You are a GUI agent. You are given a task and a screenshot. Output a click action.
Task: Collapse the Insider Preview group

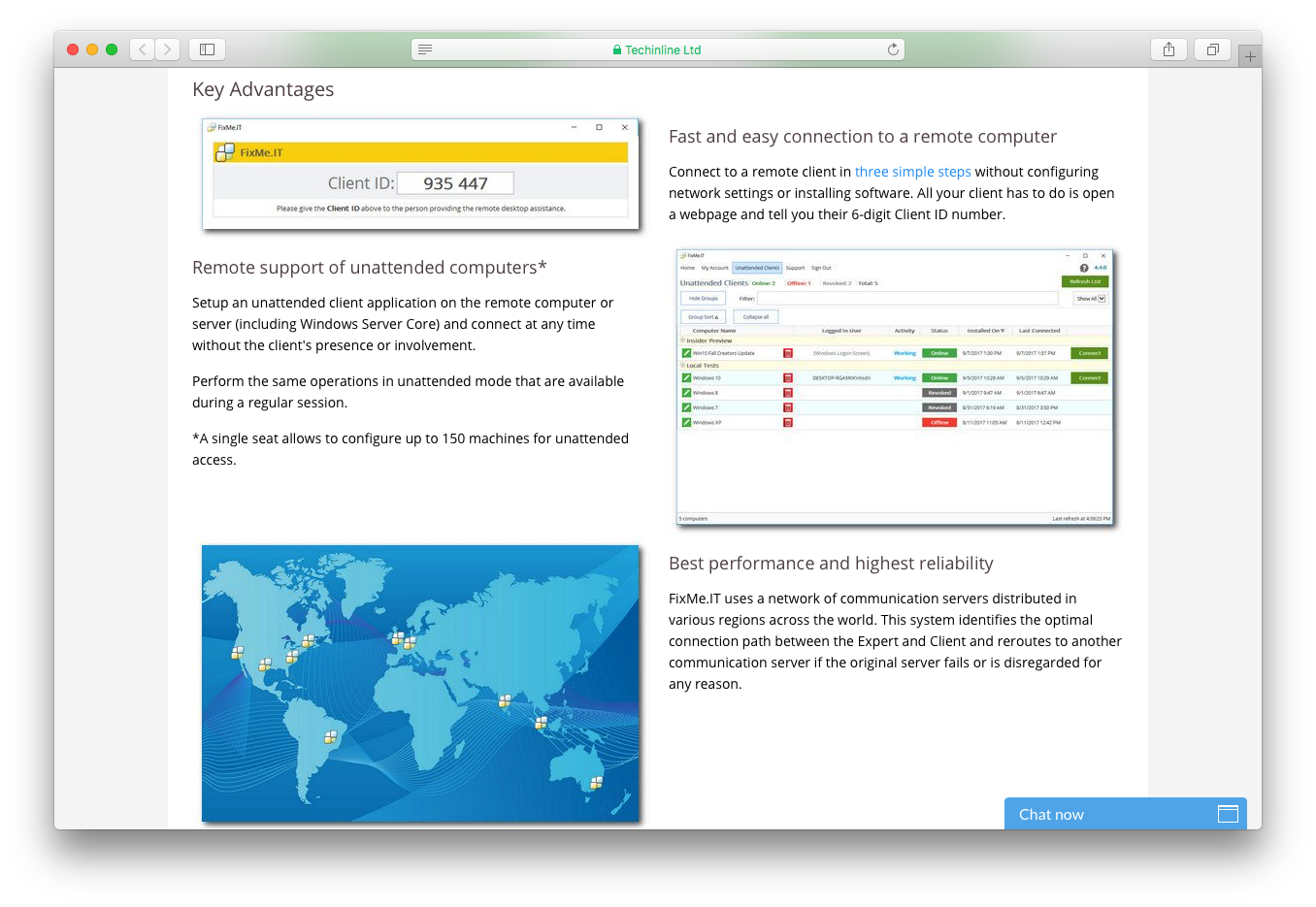683,340
